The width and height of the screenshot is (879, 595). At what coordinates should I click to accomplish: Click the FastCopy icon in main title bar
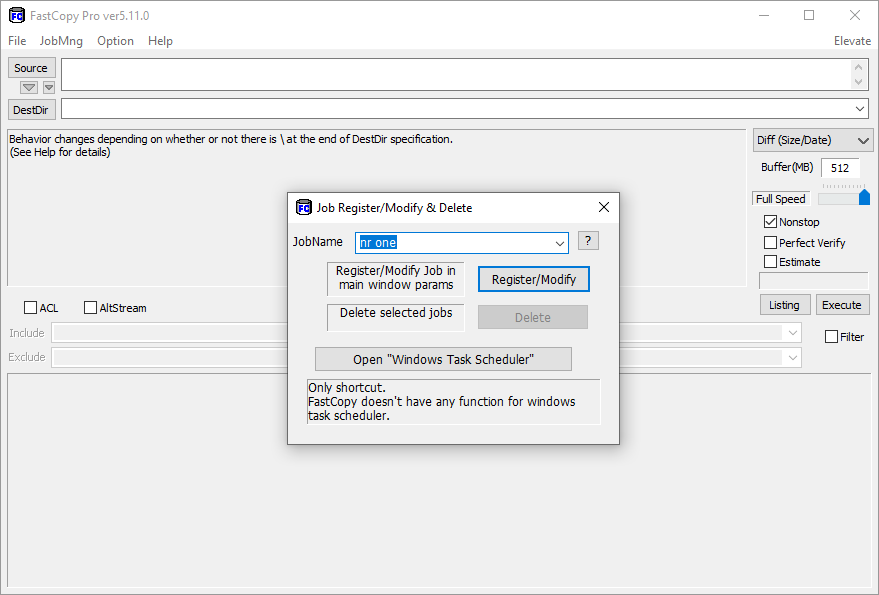click(x=16, y=15)
